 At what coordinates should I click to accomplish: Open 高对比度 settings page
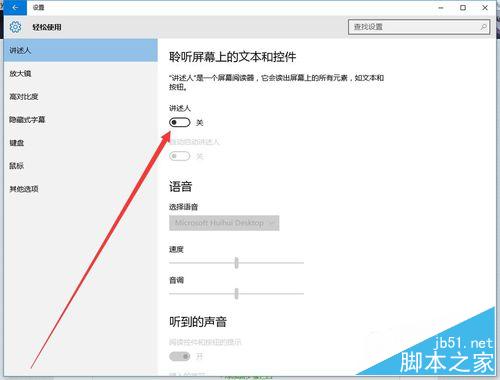(x=80, y=96)
